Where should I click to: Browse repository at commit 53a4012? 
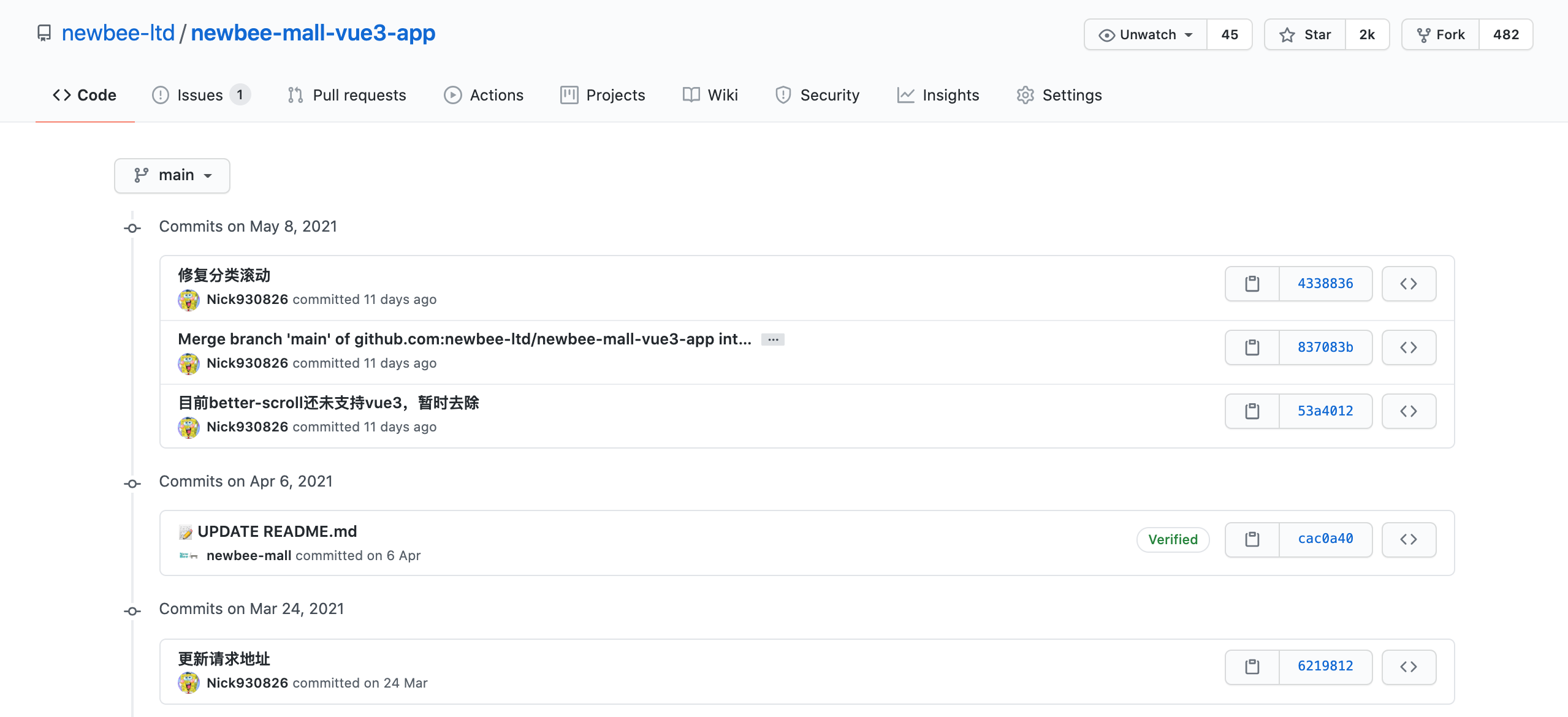coord(1409,411)
